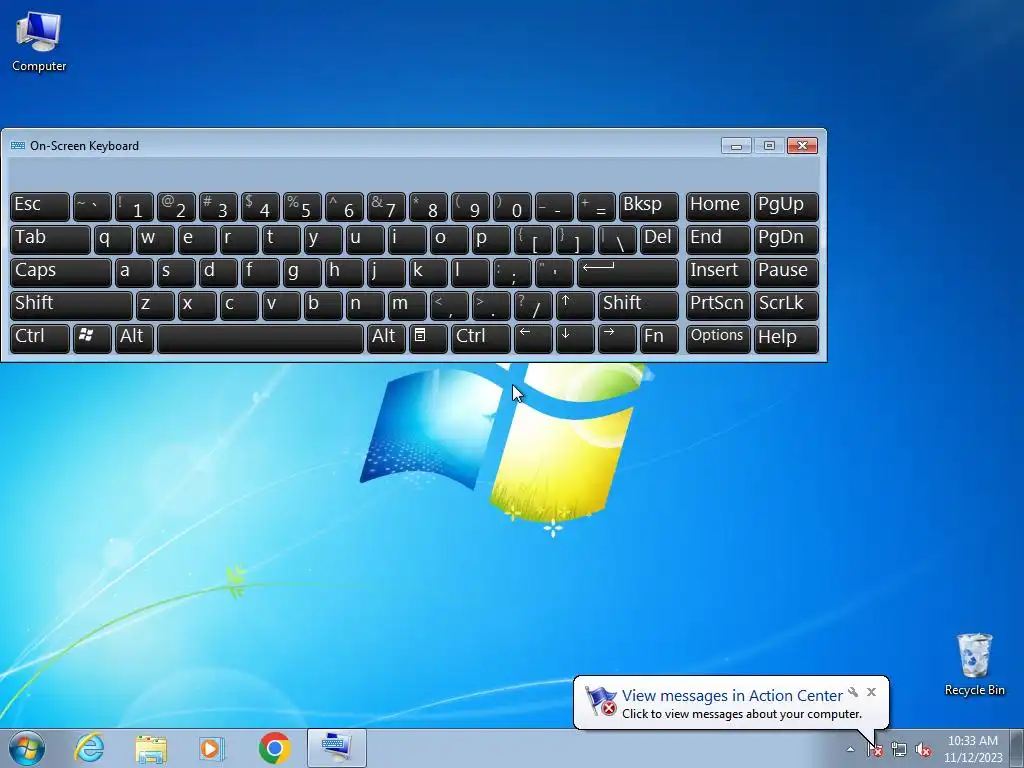Click the Insert key
Screen dimensions: 1024x768
click(718, 272)
